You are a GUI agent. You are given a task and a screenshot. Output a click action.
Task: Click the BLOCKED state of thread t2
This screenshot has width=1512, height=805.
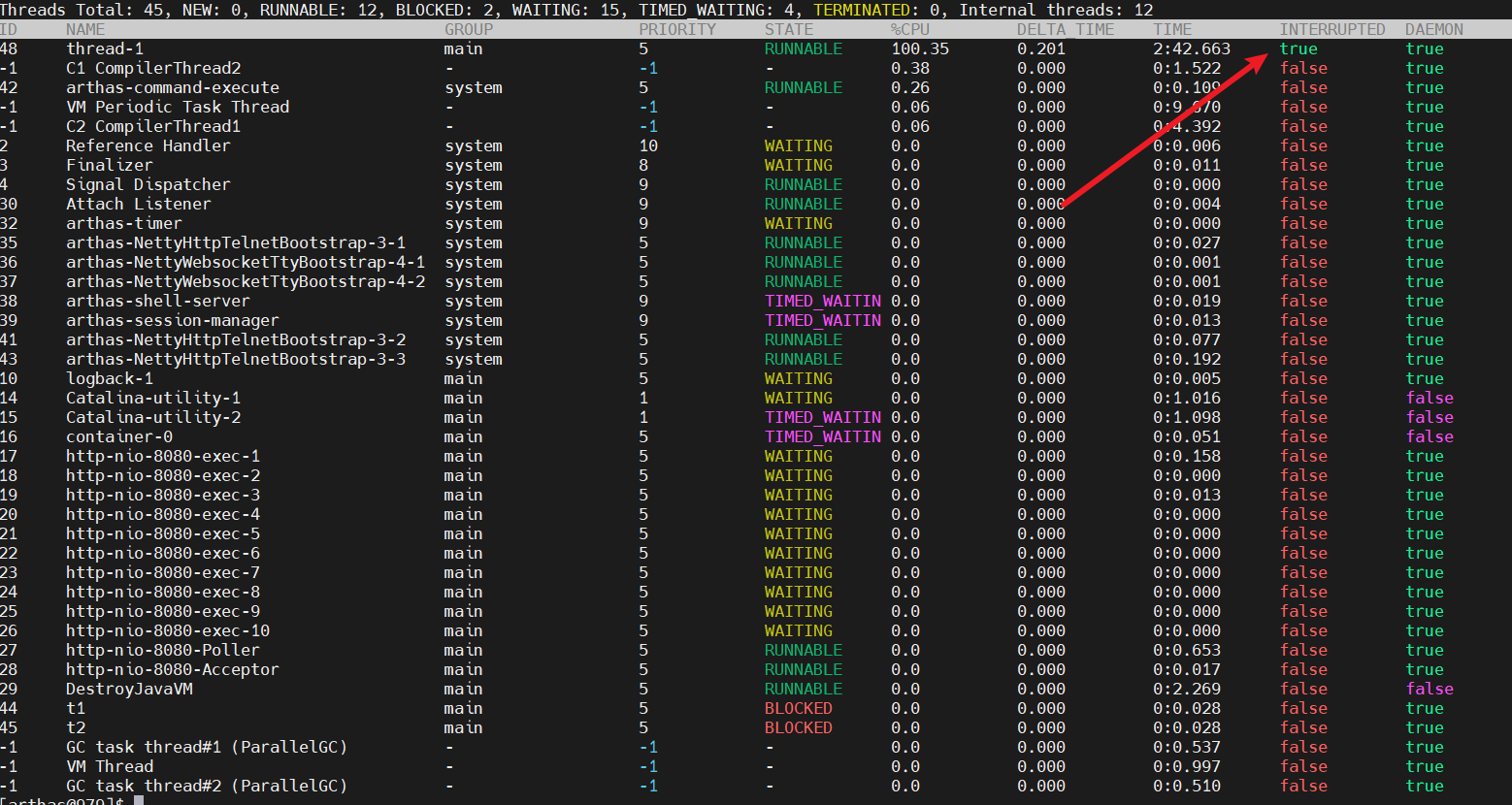tap(798, 727)
